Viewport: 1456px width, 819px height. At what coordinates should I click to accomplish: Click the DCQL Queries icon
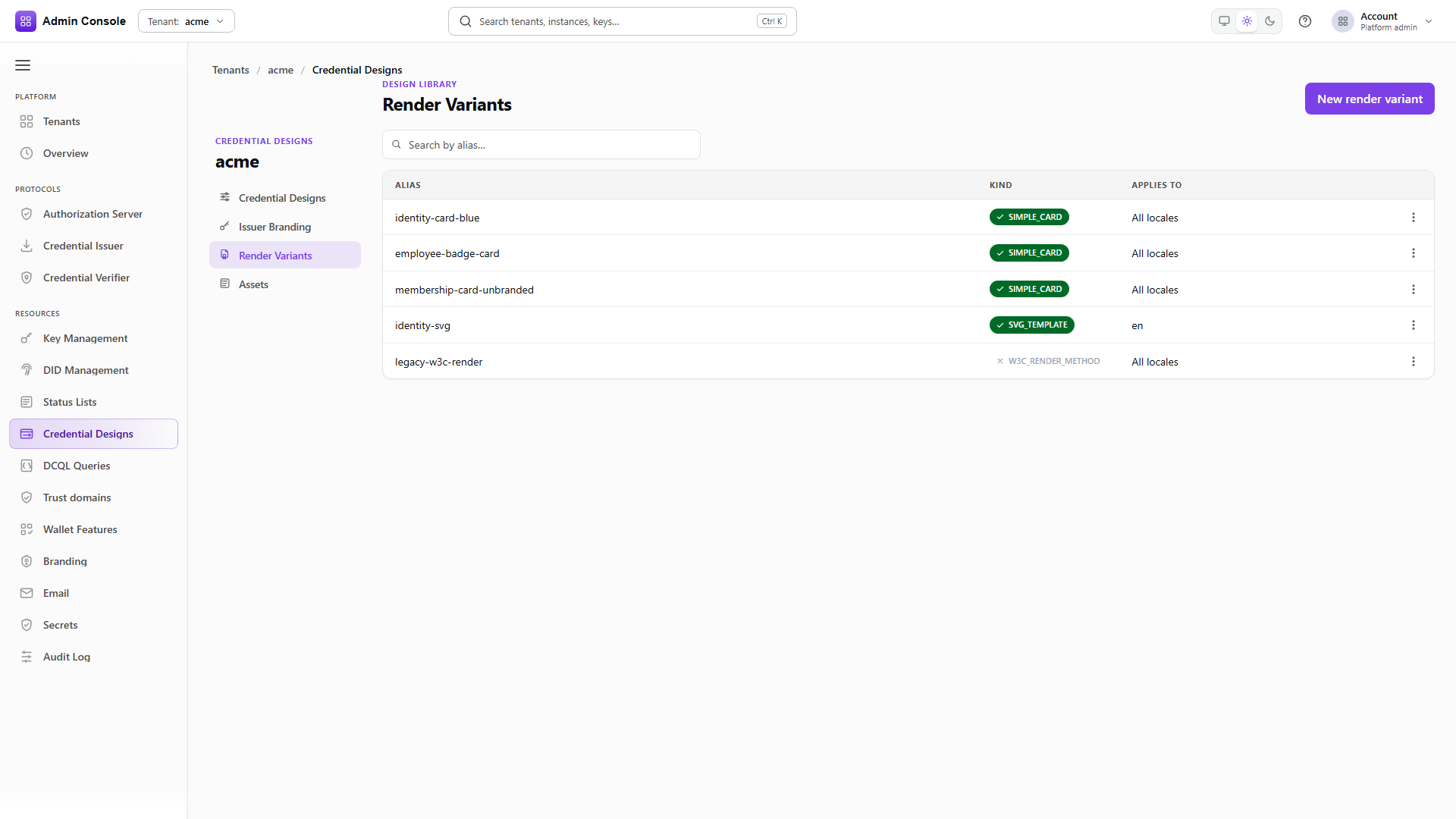pos(27,466)
